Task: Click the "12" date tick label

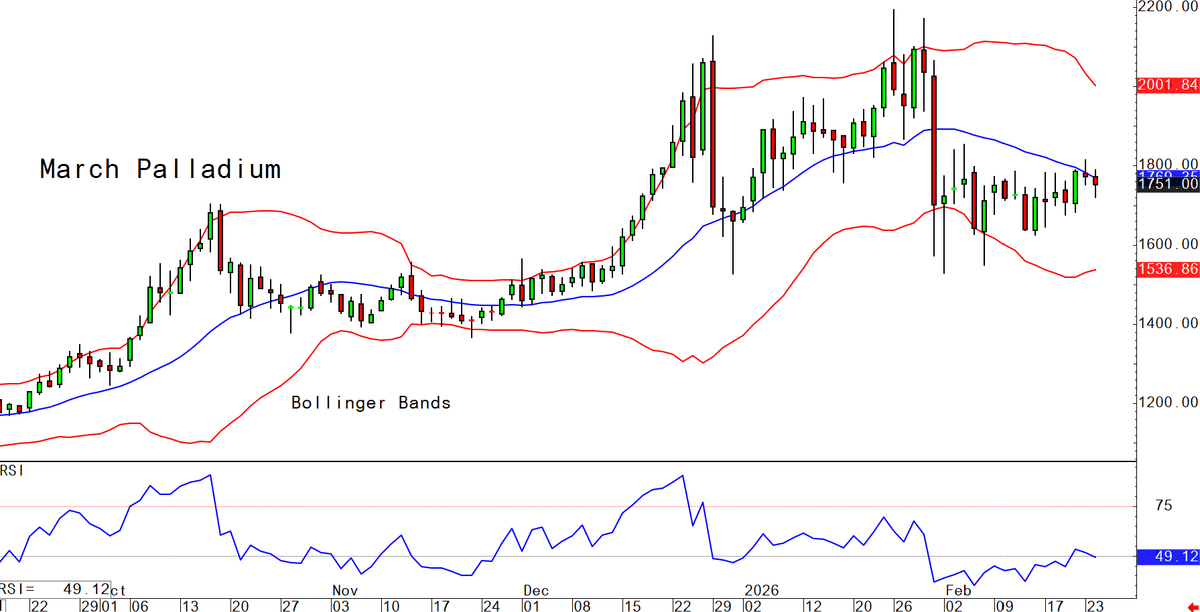Action: coord(815,605)
